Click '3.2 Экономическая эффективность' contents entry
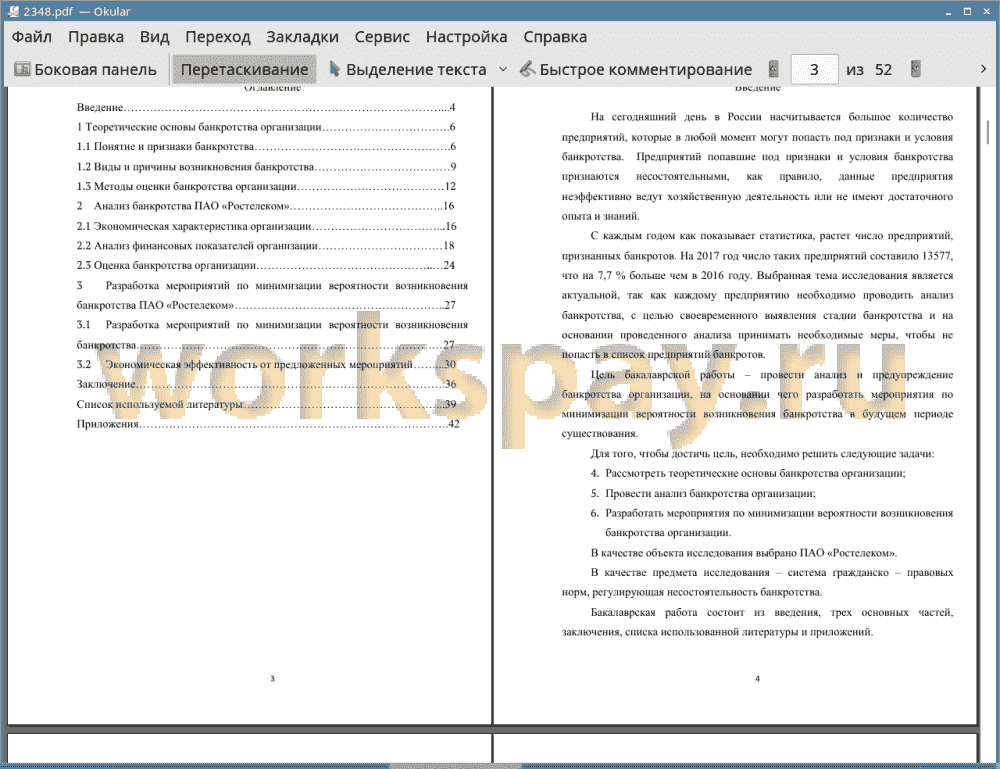 coord(266,364)
